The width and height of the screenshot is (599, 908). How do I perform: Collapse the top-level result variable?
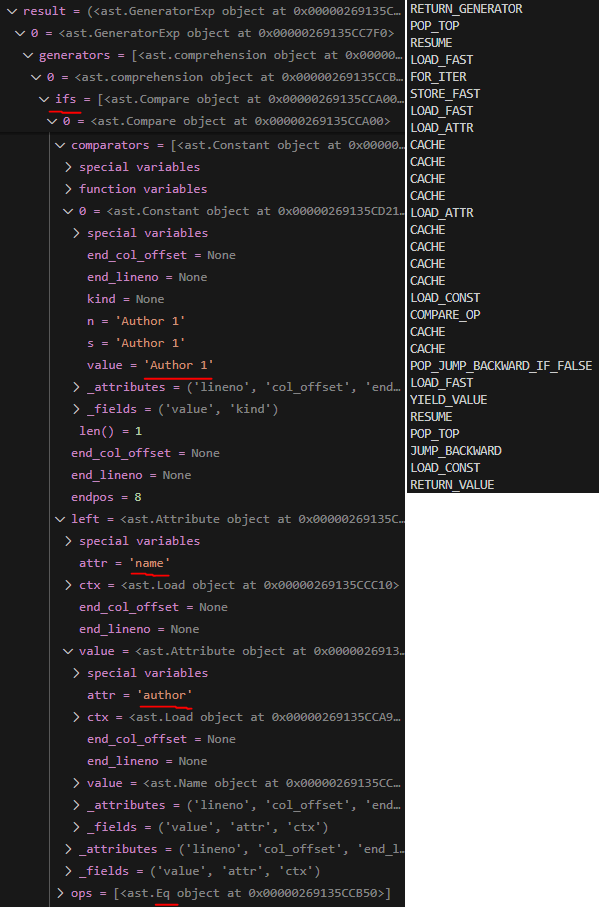tap(12, 11)
